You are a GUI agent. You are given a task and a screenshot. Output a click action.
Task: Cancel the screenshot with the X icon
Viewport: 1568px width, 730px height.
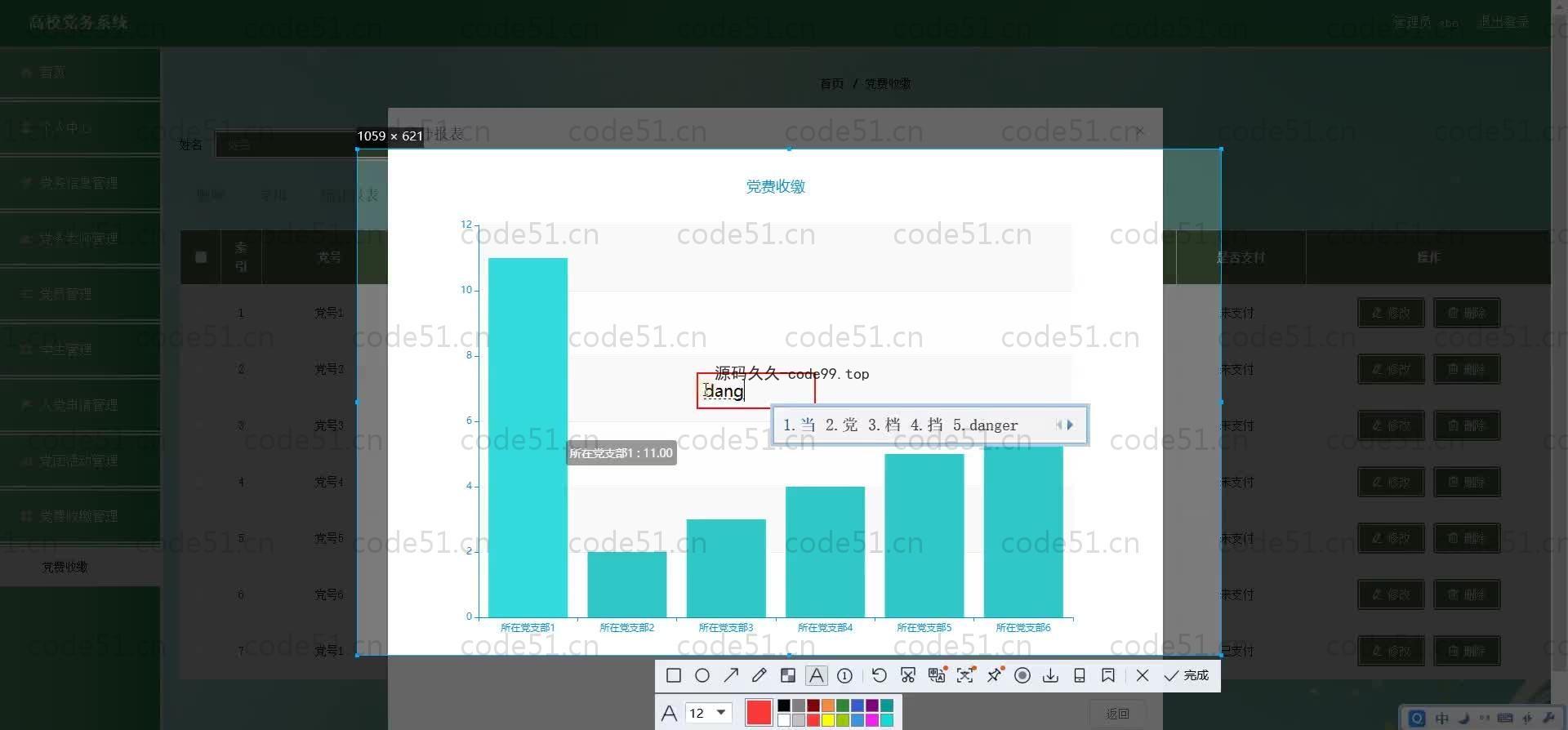(1143, 675)
